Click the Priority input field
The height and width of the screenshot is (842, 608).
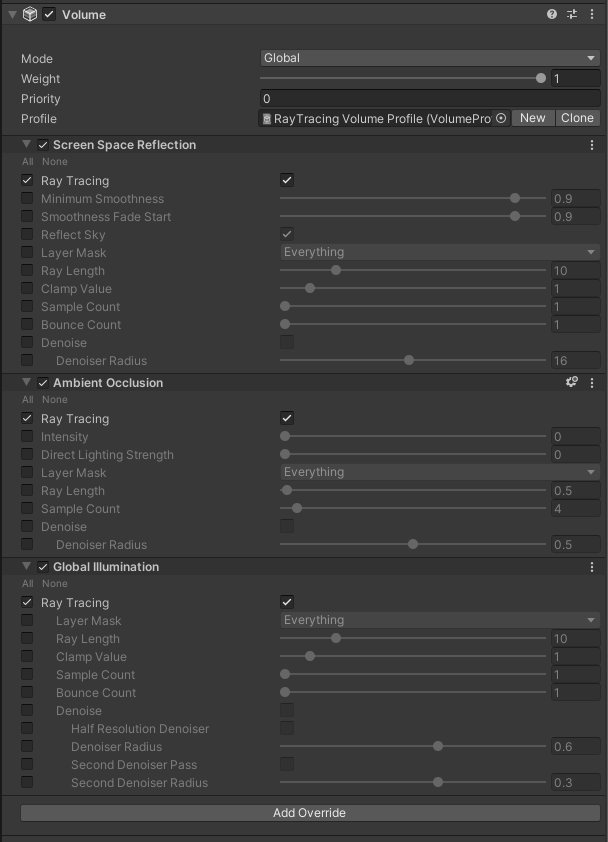(x=429, y=99)
